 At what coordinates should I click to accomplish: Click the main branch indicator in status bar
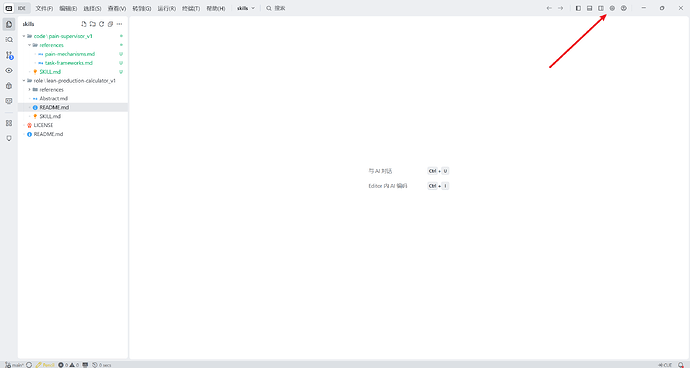pos(15,364)
